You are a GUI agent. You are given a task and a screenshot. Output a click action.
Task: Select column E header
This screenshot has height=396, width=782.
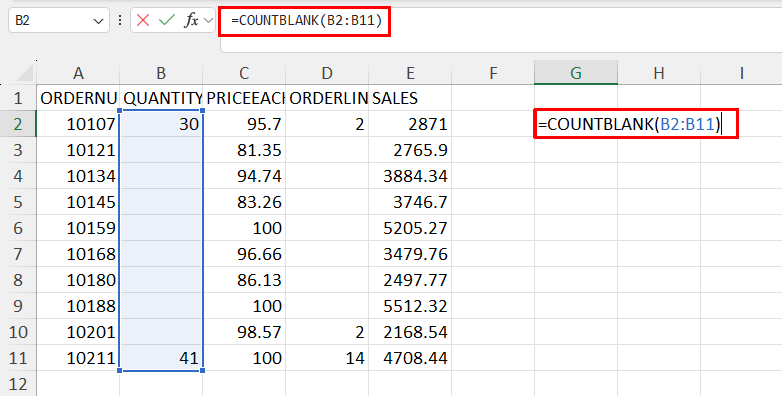click(x=410, y=73)
